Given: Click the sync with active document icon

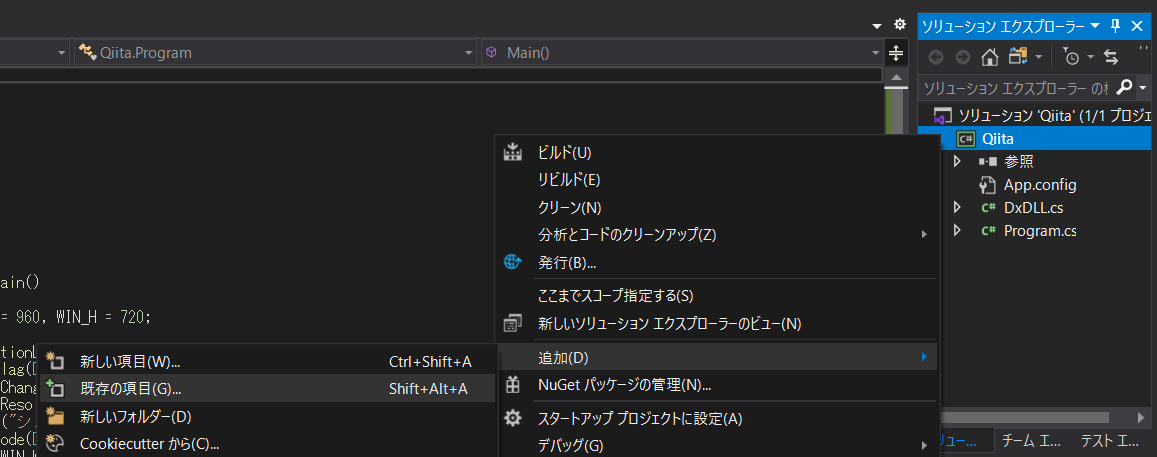Looking at the screenshot, I should 1111,57.
